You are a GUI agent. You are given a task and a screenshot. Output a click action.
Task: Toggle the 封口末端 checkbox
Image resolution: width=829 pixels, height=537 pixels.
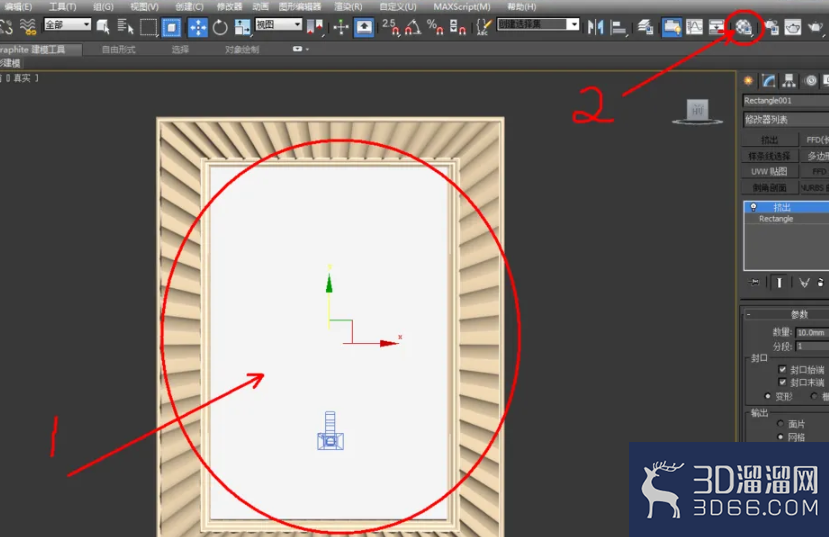pyautogui.click(x=782, y=382)
